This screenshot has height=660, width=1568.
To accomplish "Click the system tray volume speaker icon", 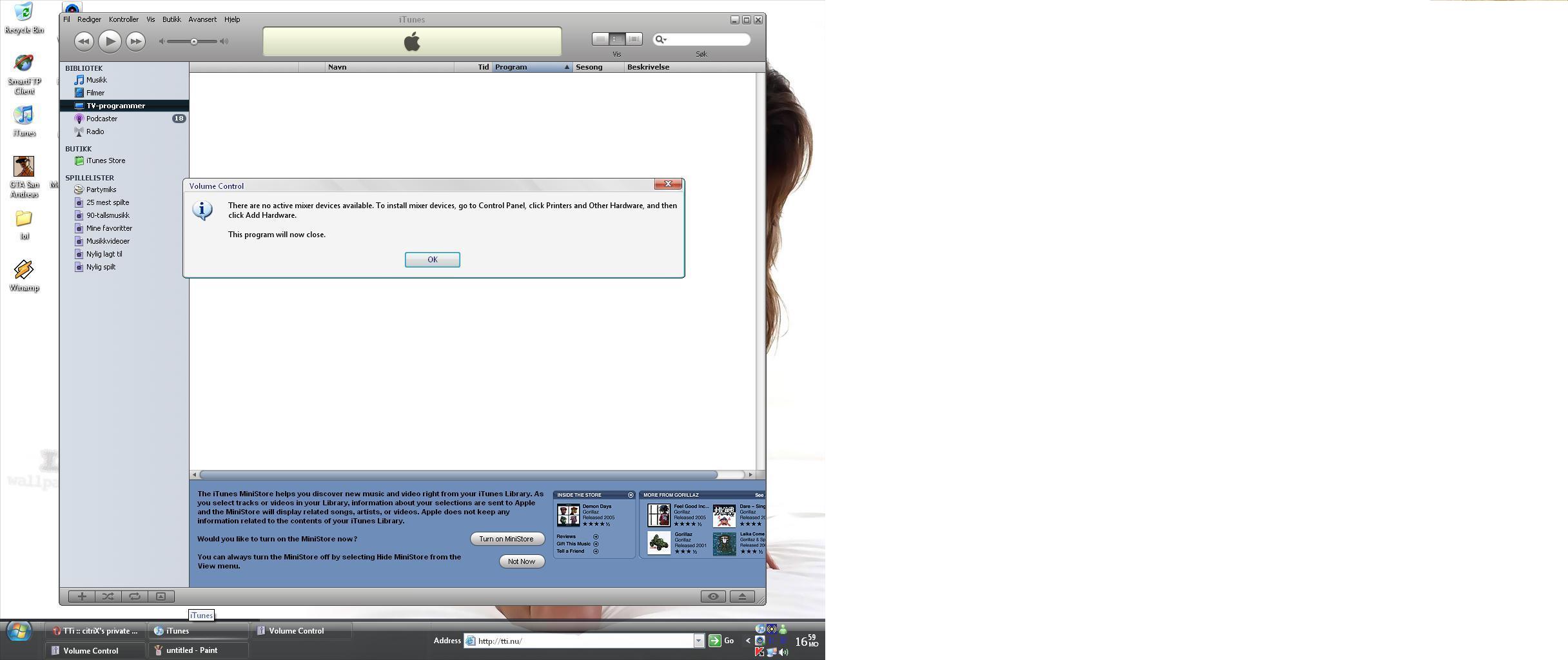I will [784, 652].
